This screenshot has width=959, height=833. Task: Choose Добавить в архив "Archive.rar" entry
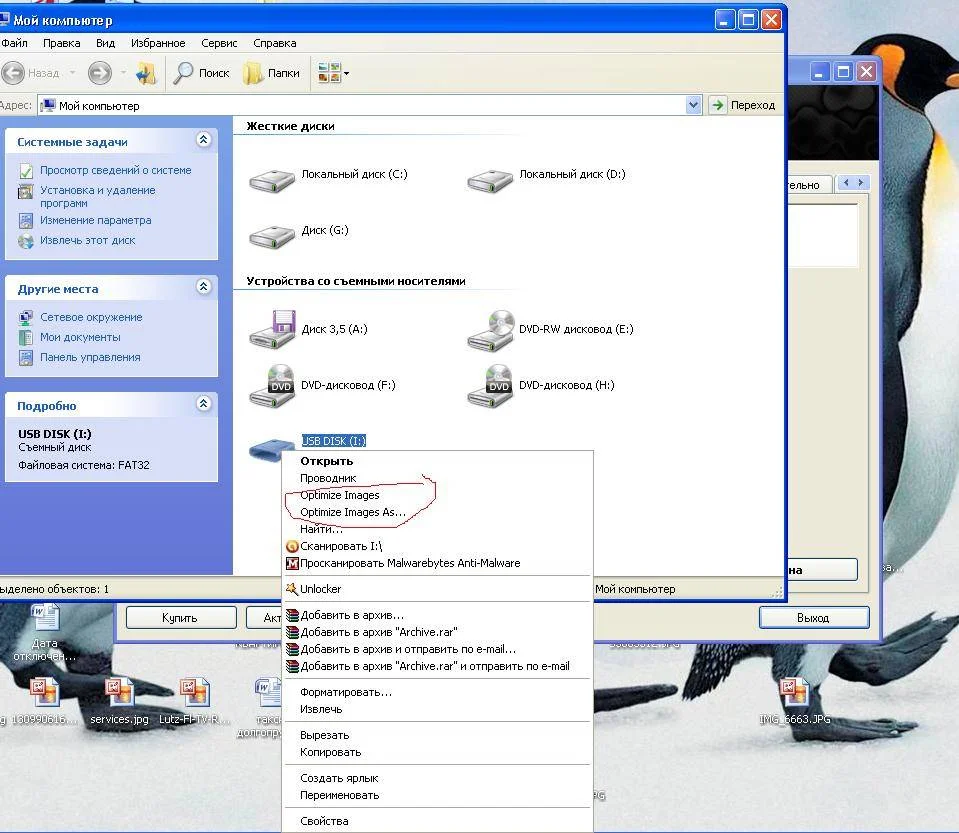pyautogui.click(x=438, y=632)
